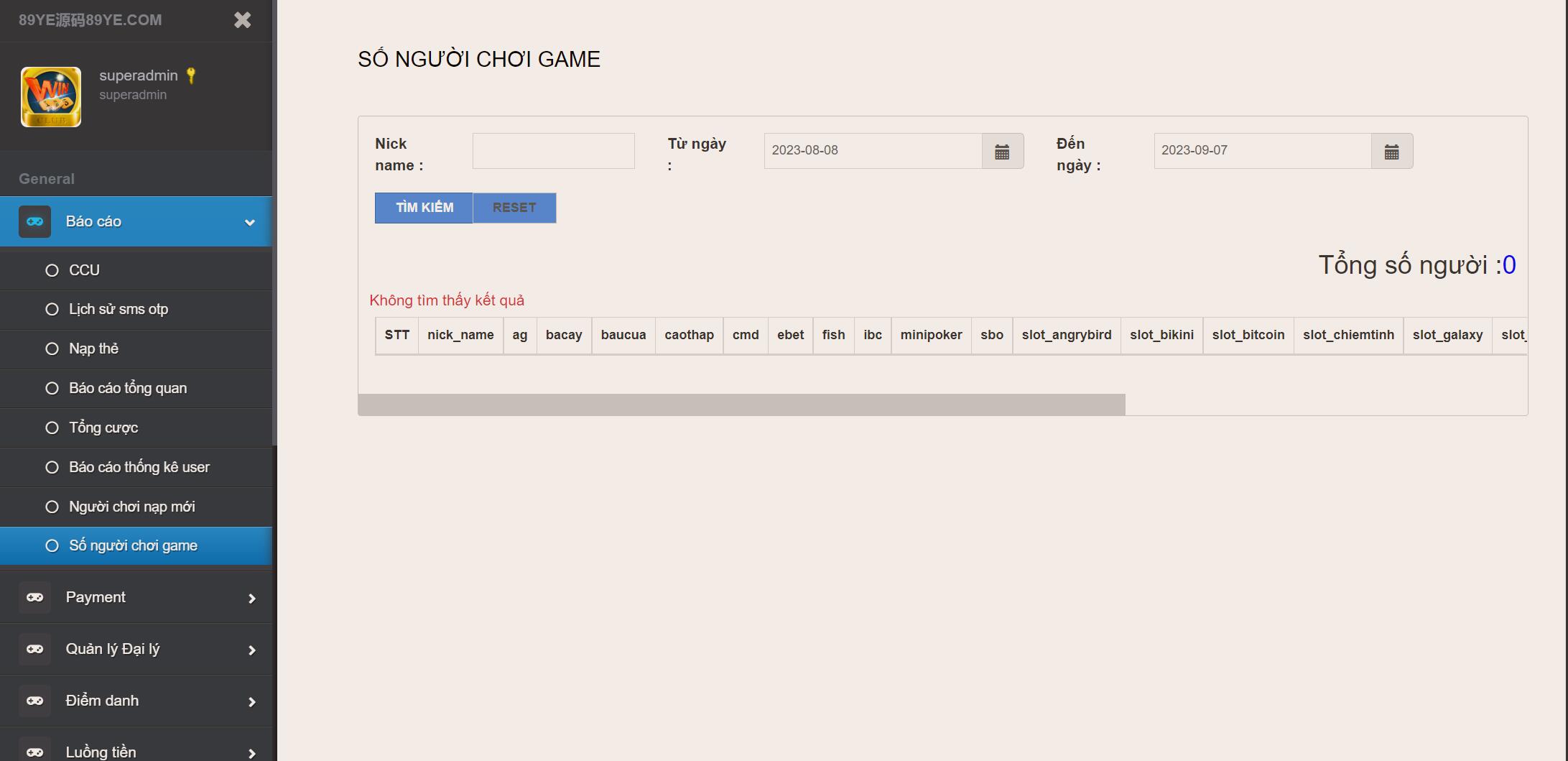Click circle icon next to Nạp thẻ
Viewport: 1568px width, 761px height.
pos(52,349)
